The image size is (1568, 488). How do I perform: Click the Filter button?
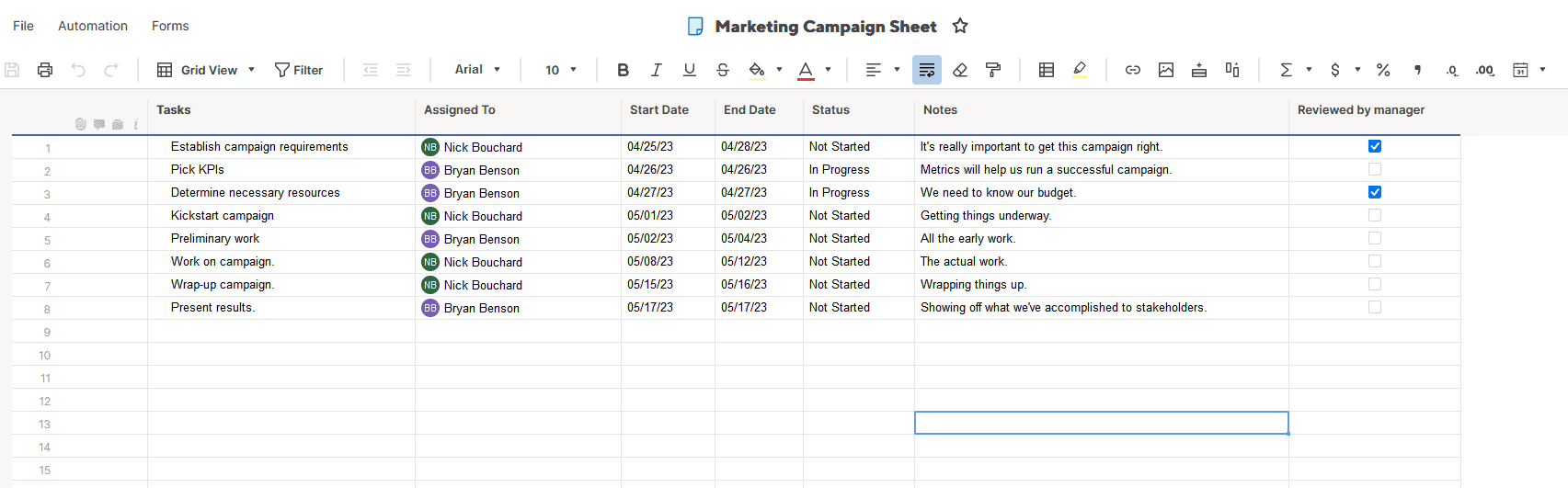coord(299,70)
